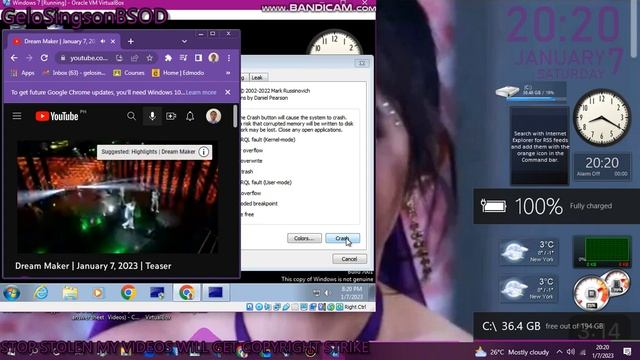
Task: Start YouTube voice search microphone
Action: point(152,116)
